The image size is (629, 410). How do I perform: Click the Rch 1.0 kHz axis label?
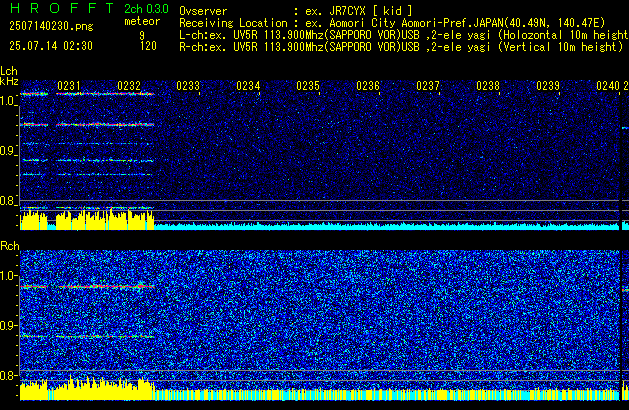[8, 276]
